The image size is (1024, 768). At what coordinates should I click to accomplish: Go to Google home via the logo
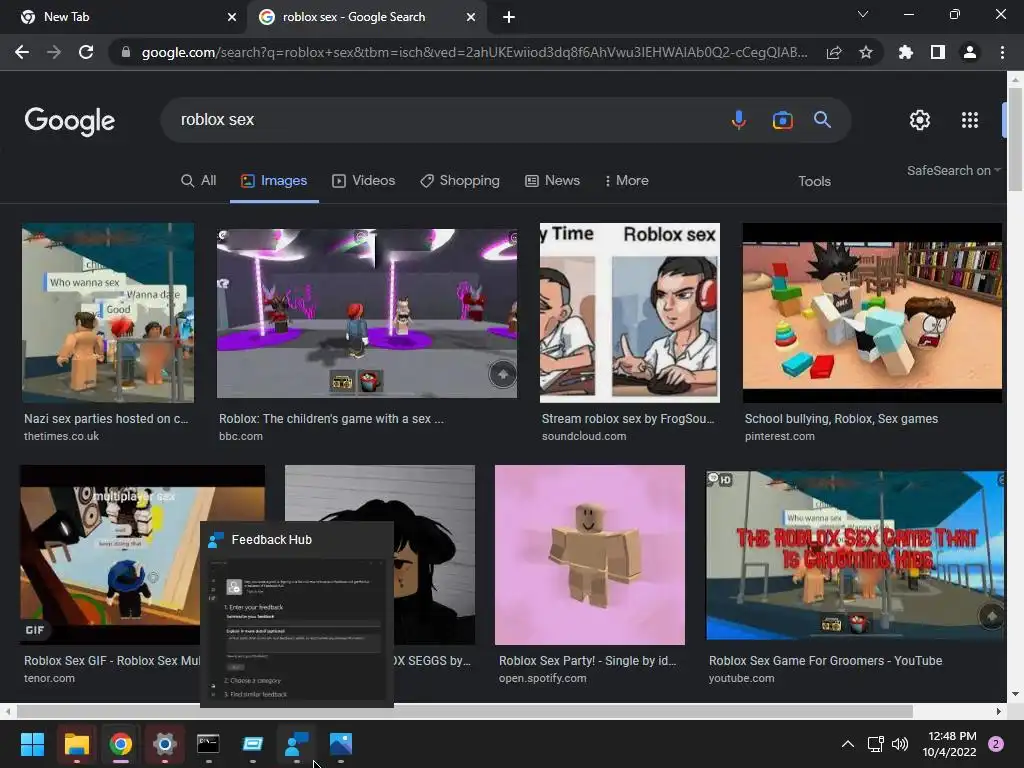click(70, 121)
